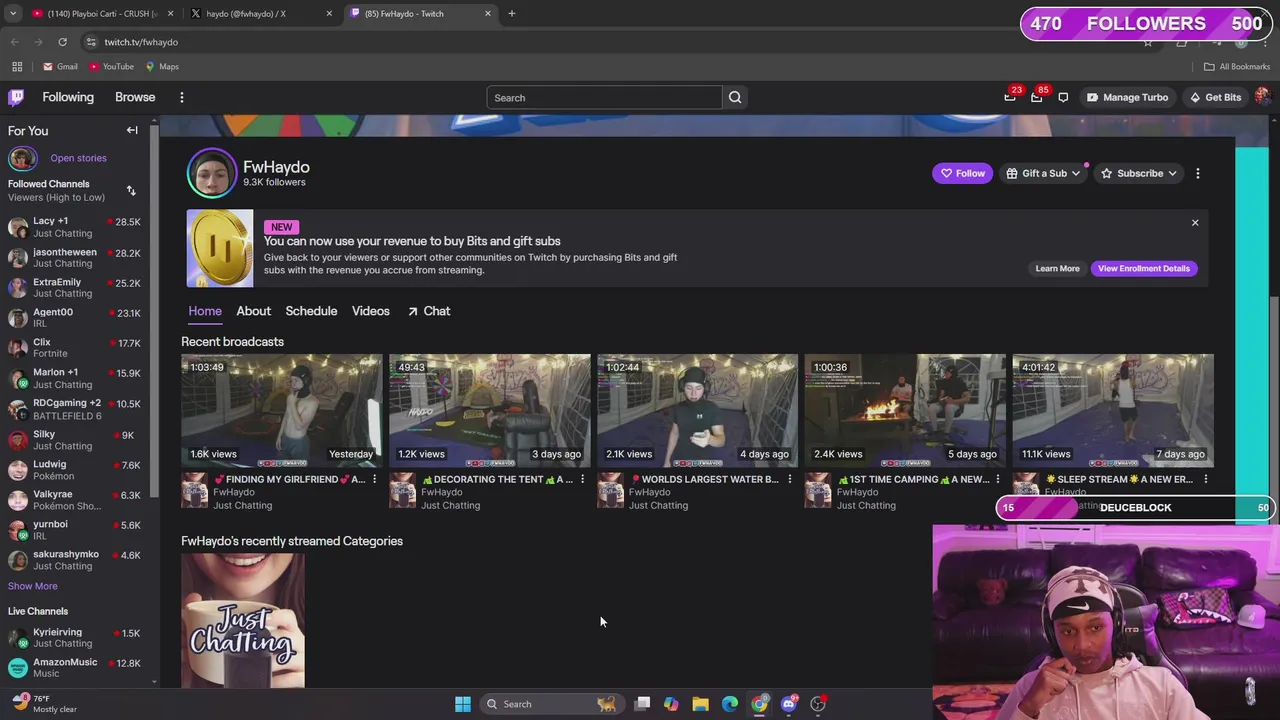Open notifications inbox with 85 badge
This screenshot has width=1280, height=720.
pos(1037,98)
